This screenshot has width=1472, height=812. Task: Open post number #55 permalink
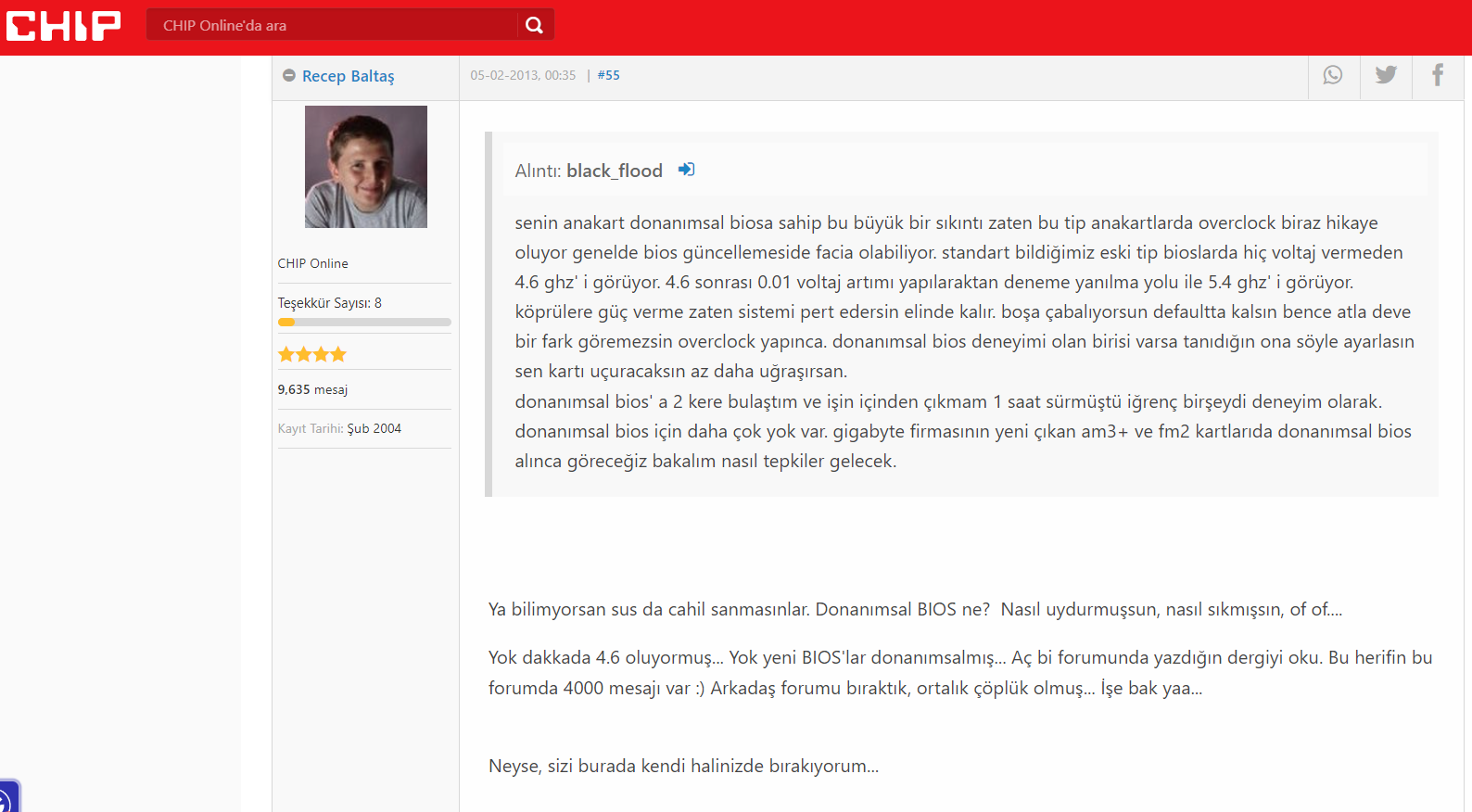[x=609, y=75]
